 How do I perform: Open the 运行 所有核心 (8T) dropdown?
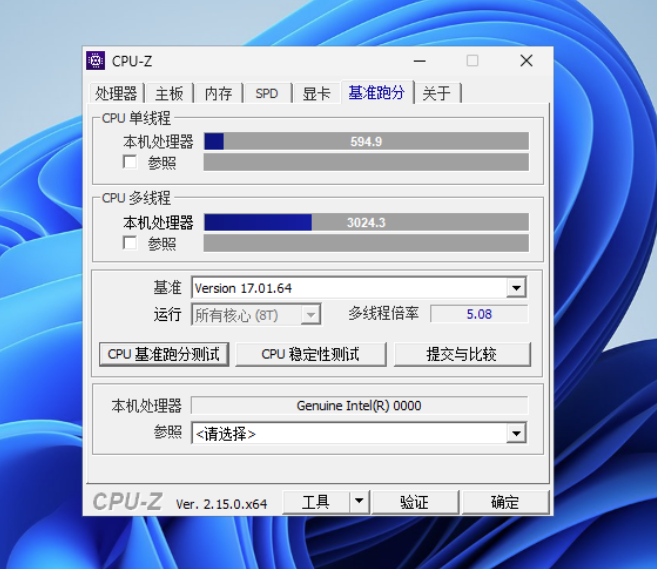point(256,315)
